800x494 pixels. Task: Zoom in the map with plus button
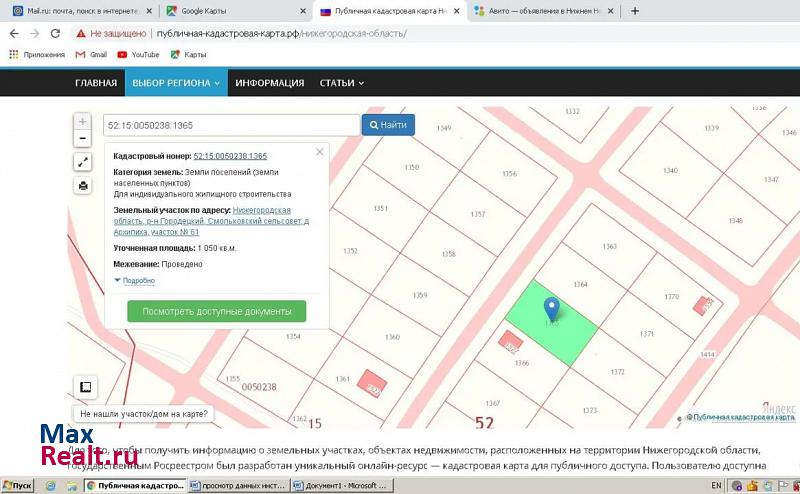82,121
